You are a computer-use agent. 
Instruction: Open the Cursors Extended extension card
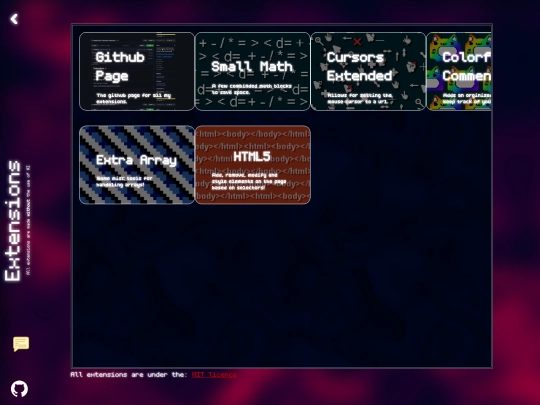(x=368, y=71)
